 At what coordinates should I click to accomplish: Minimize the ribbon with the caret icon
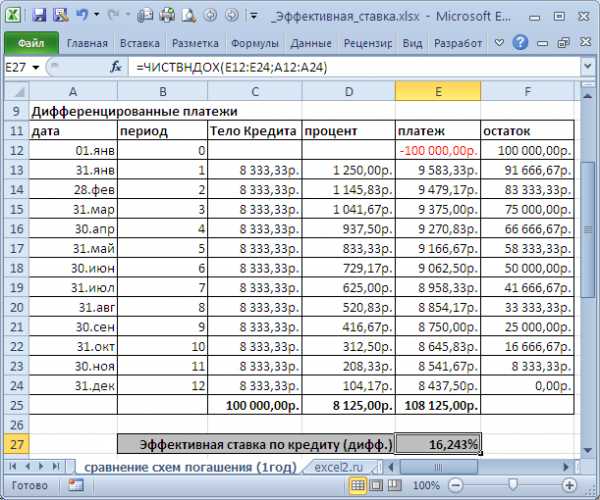[499, 44]
